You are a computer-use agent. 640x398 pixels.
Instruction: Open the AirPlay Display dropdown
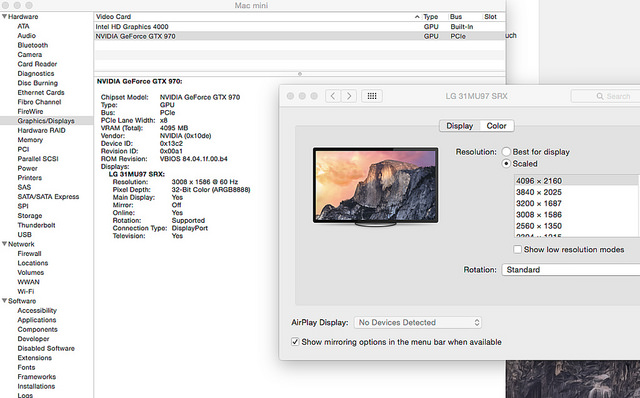click(418, 322)
